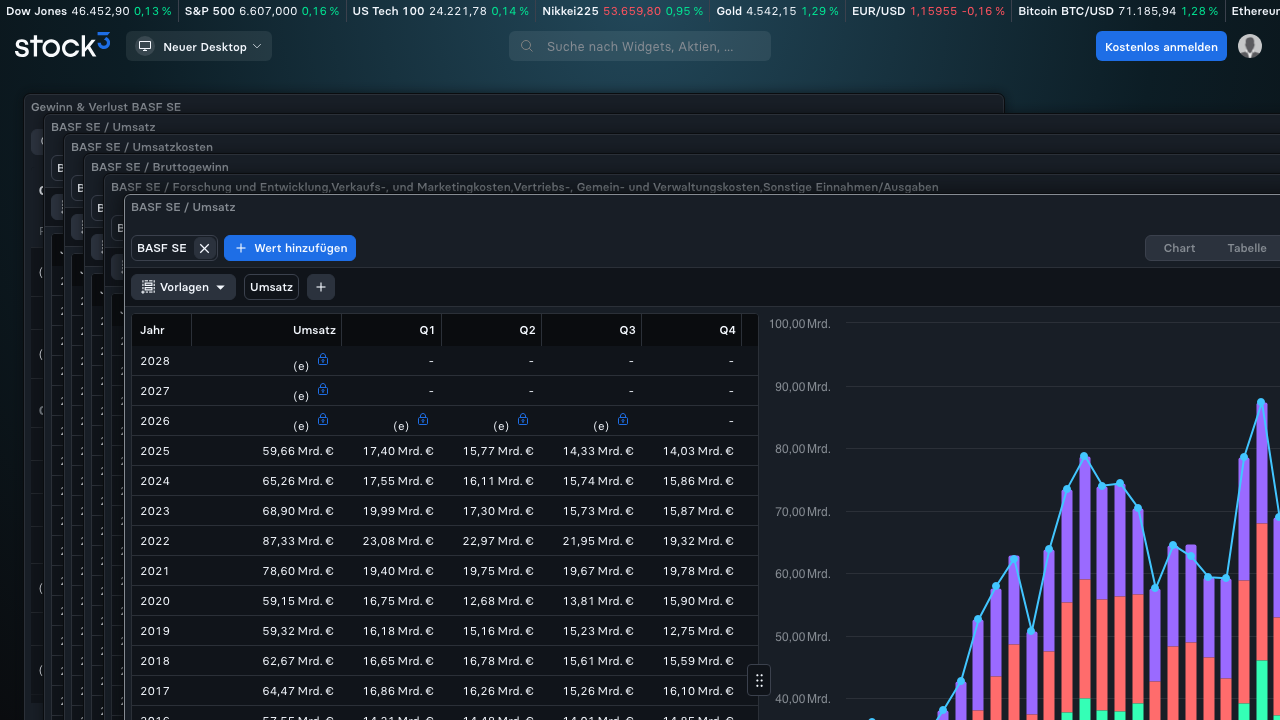Click the 100,00 Mrd. chart axis label

[x=800, y=324]
